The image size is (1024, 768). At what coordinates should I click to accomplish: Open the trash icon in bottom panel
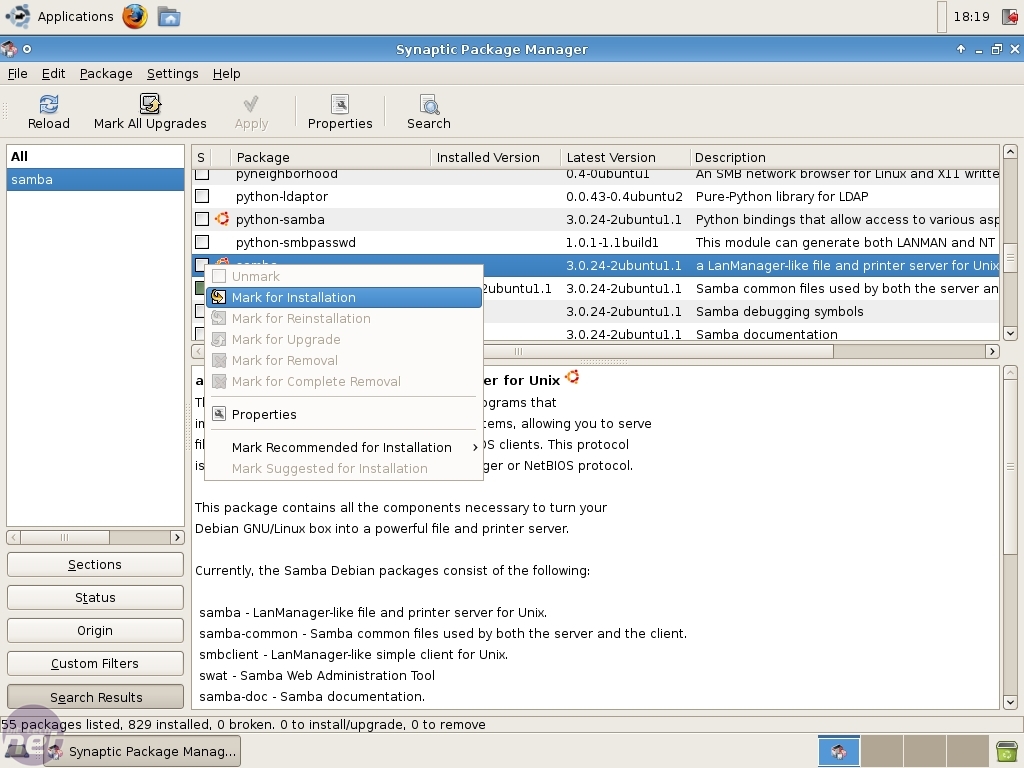(1006, 750)
